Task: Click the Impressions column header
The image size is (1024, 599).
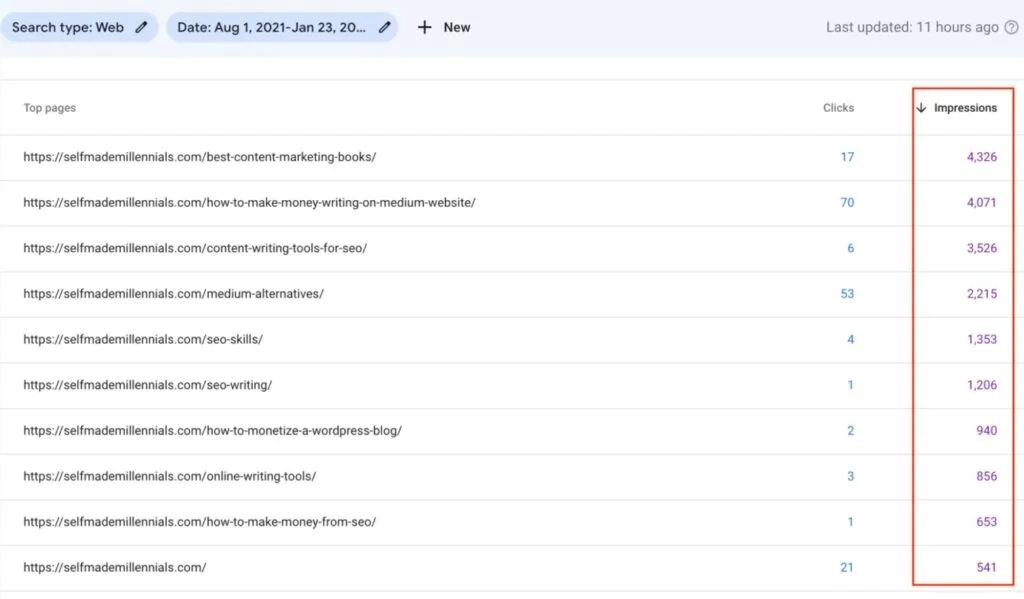Action: pos(965,108)
